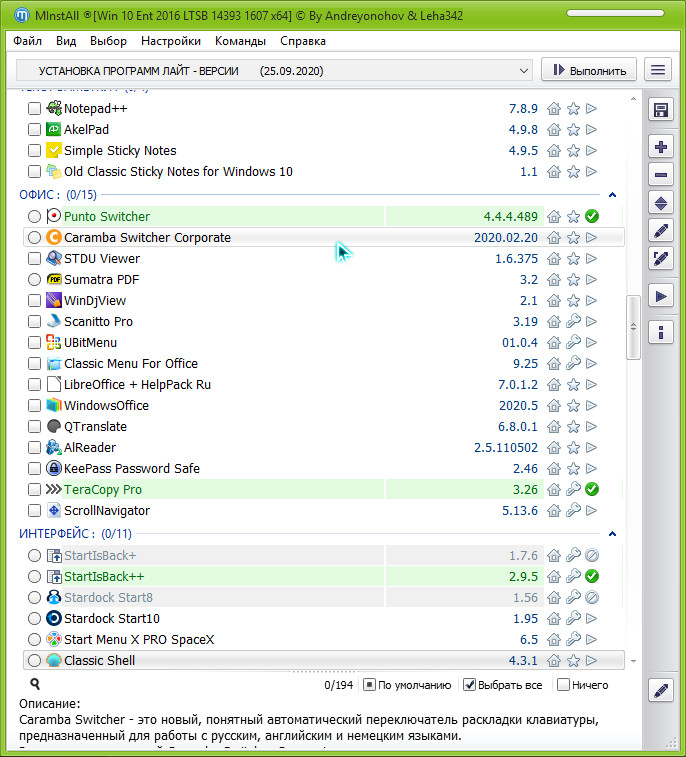The width and height of the screenshot is (686, 757).
Task: Select Punto Switcher radio button
Action: [34, 216]
